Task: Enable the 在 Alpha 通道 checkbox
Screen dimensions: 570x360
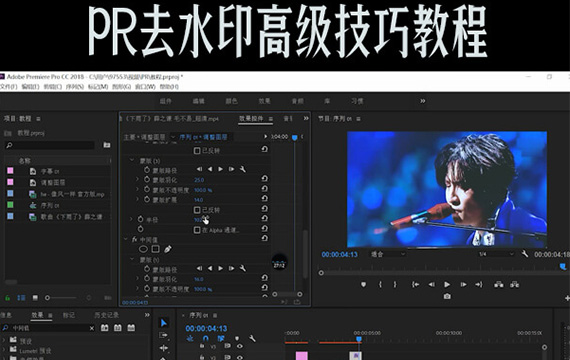Action: point(197,230)
